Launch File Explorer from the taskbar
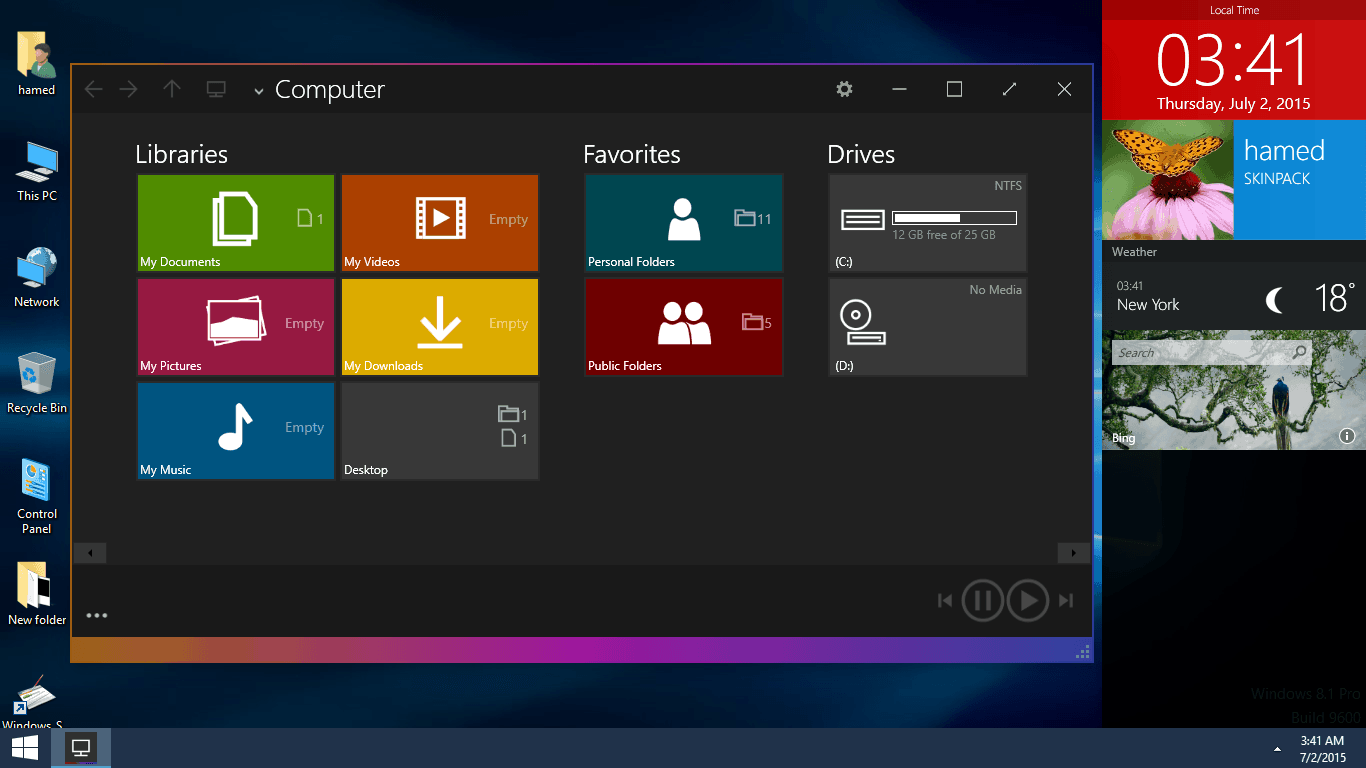 point(80,747)
